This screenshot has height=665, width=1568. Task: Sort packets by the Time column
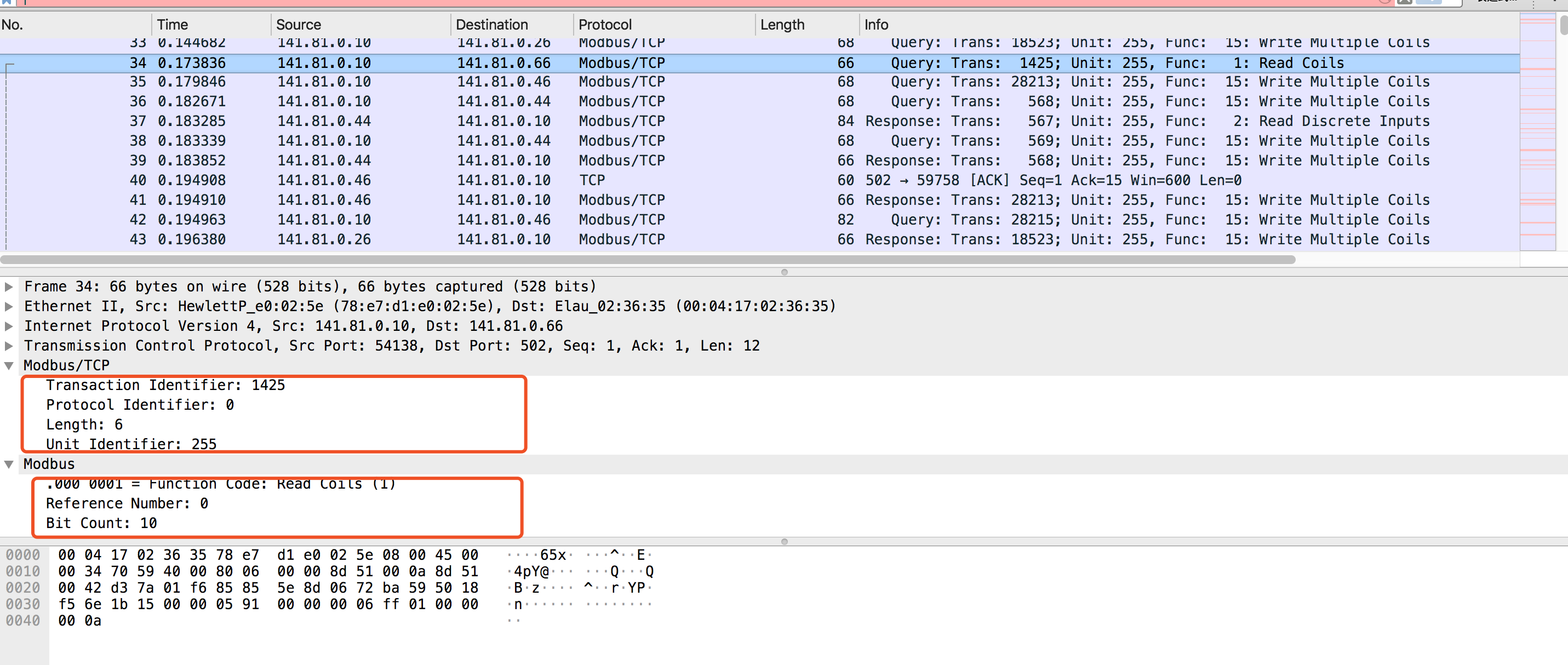click(172, 25)
